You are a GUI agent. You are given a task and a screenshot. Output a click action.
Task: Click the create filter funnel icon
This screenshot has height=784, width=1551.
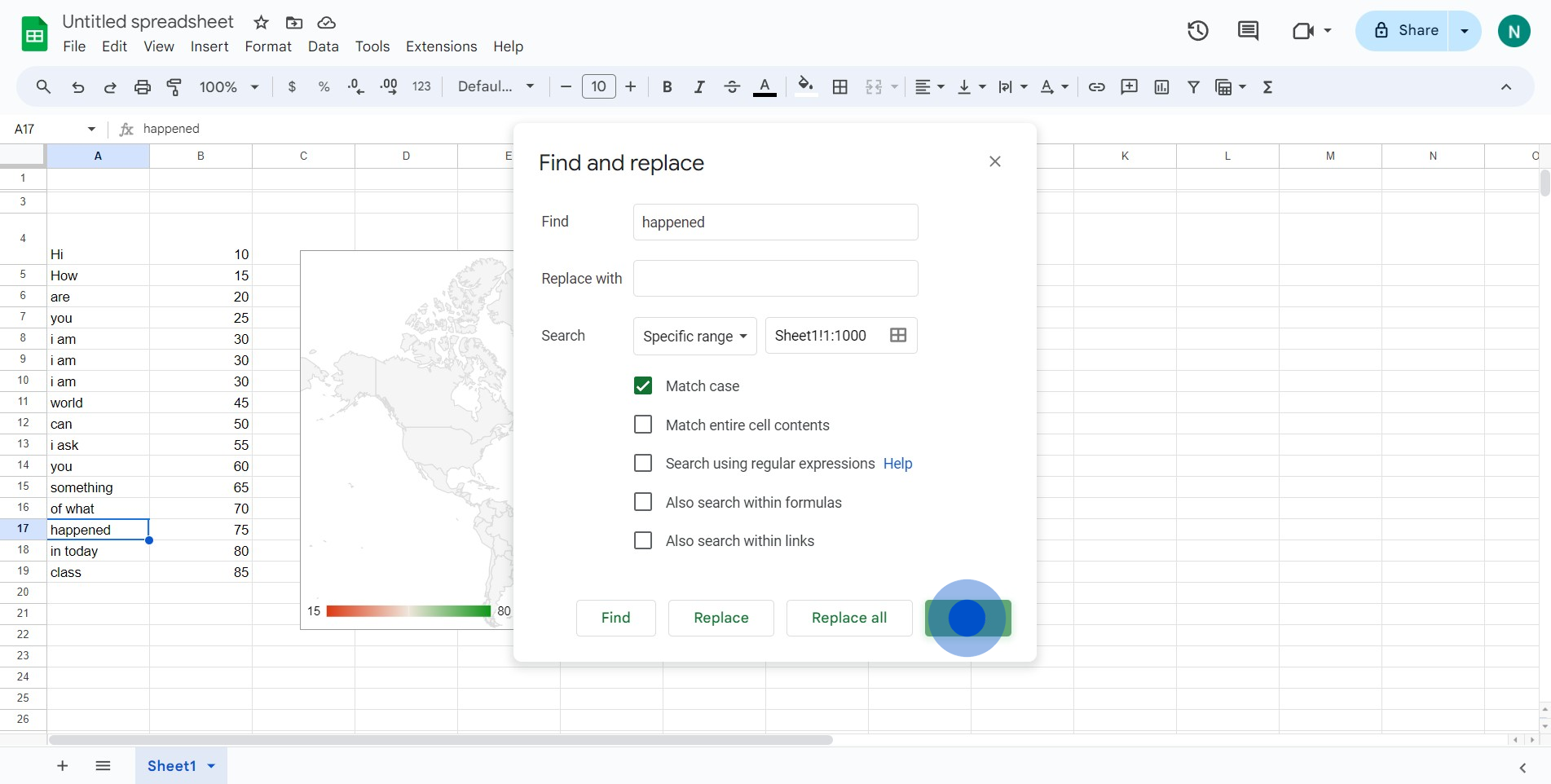coord(1193,87)
